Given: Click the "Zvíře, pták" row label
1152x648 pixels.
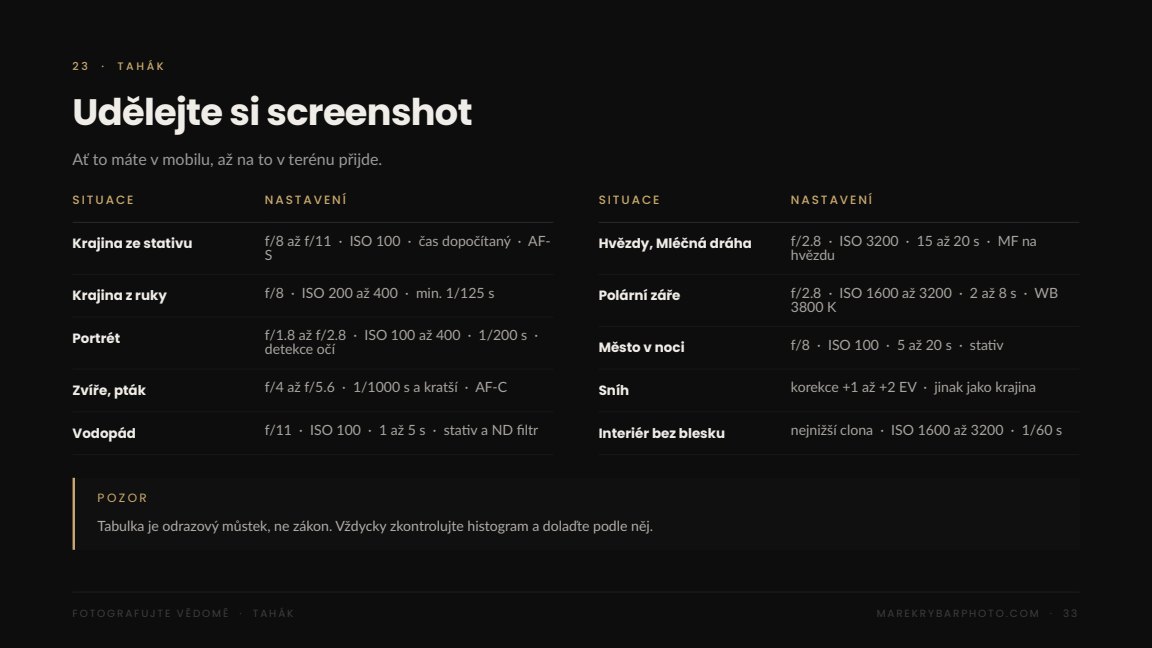Looking at the screenshot, I should coord(109,390).
